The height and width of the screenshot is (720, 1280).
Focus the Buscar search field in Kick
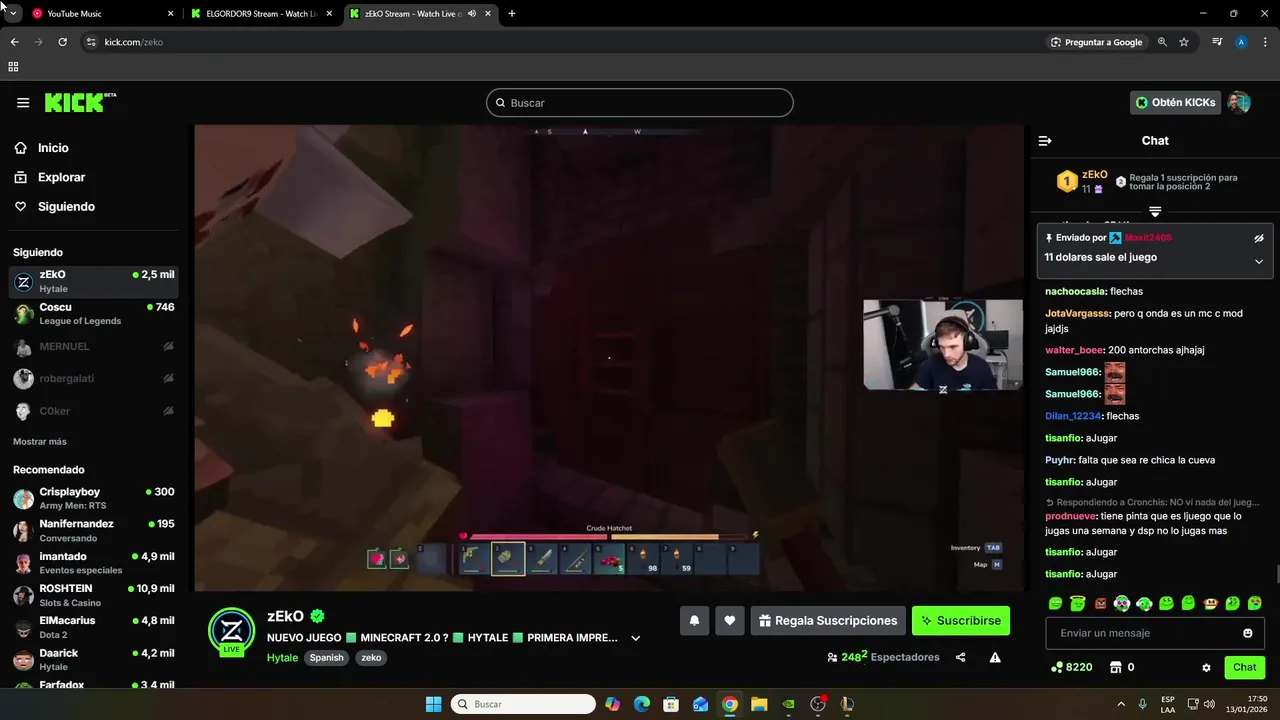click(640, 103)
